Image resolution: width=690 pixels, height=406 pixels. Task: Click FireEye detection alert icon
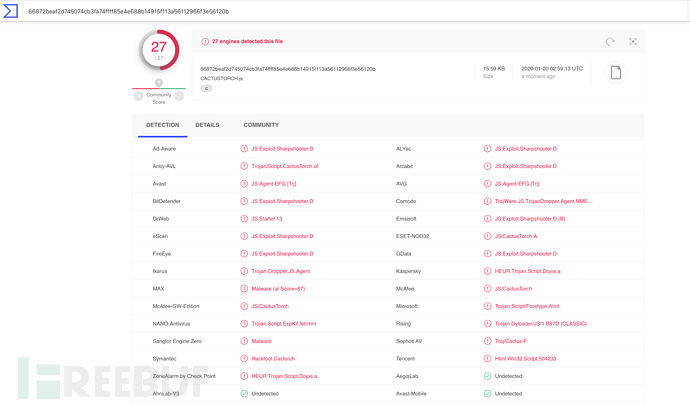pos(244,254)
